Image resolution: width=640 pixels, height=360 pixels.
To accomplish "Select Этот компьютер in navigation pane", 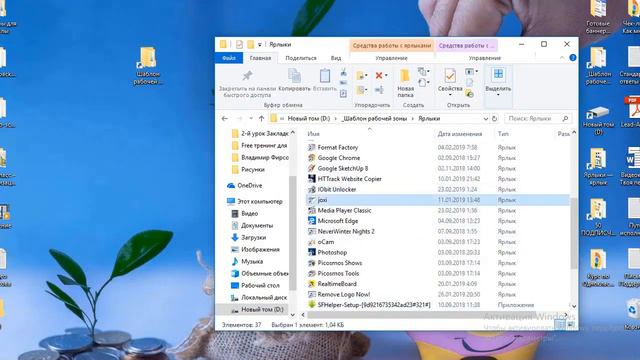I will (x=255, y=201).
